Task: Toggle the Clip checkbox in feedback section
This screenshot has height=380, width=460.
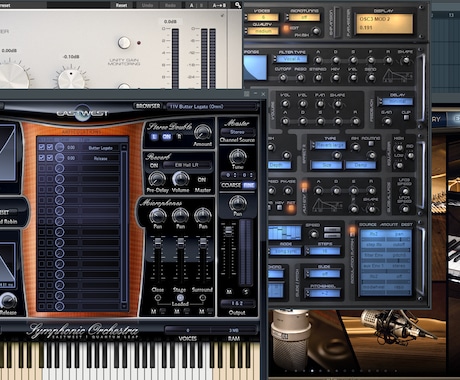Action: (x=406, y=118)
